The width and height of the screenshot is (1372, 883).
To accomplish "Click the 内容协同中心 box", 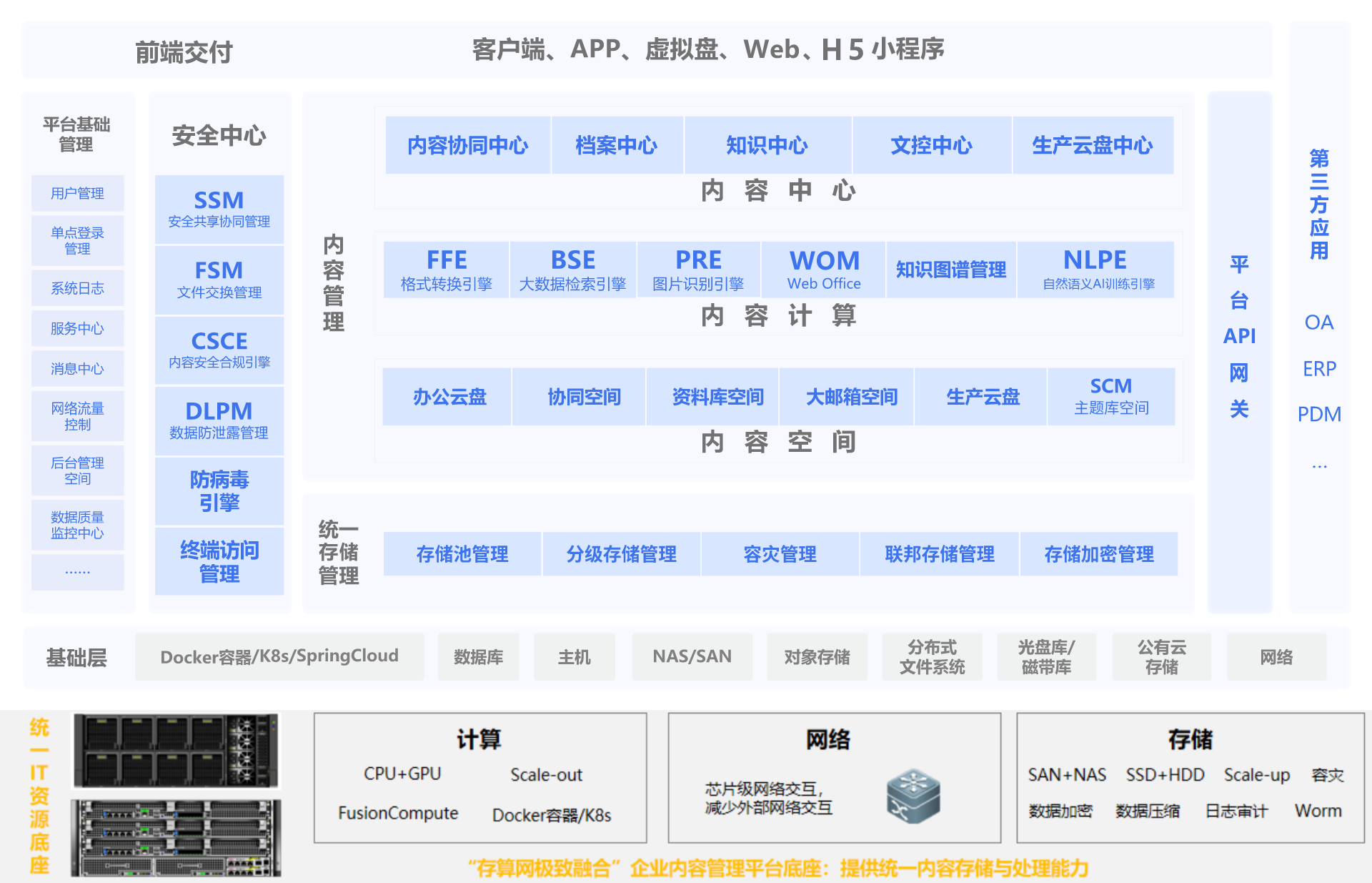I will 467,145.
